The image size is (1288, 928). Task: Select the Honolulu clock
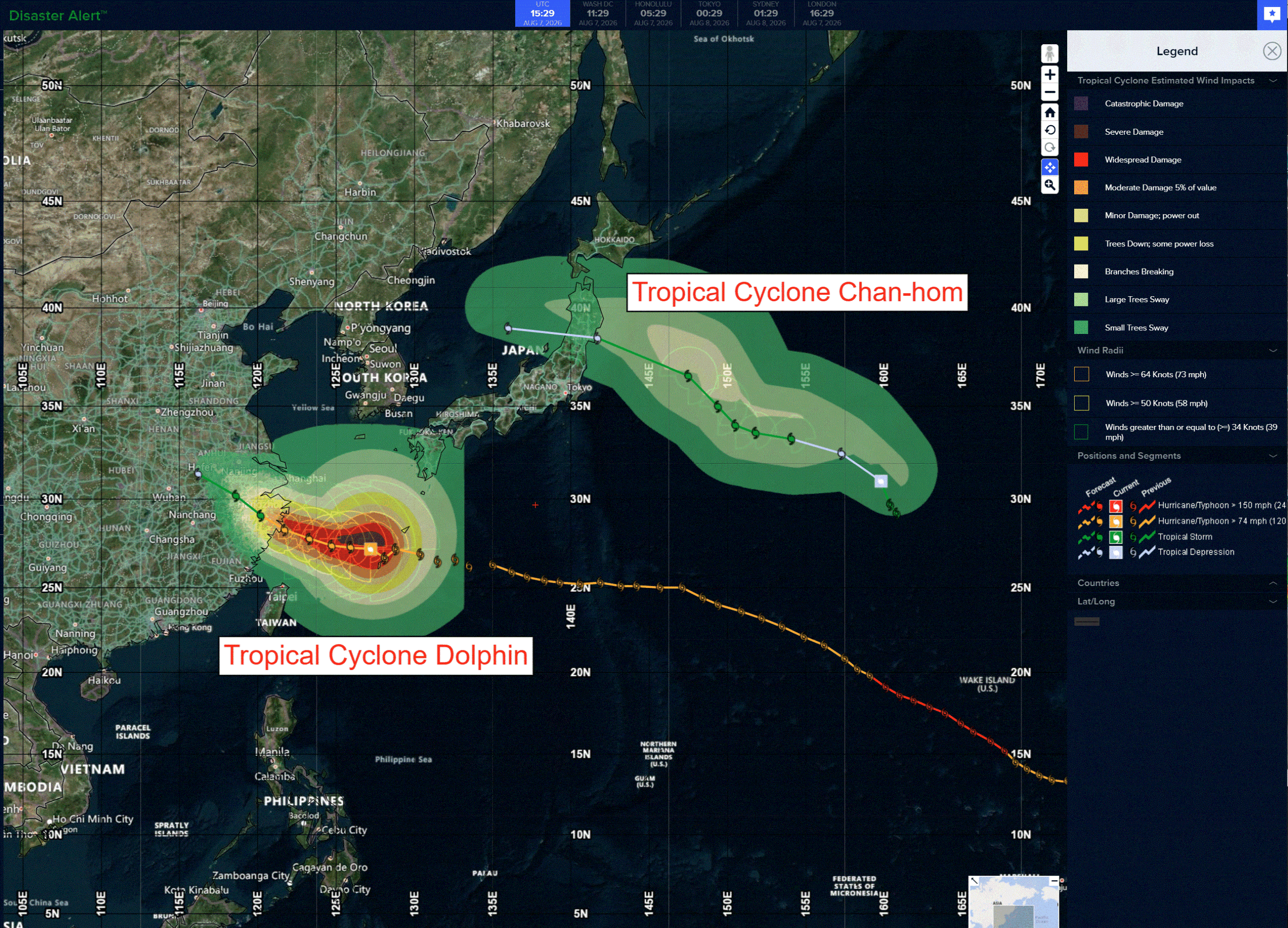click(653, 14)
